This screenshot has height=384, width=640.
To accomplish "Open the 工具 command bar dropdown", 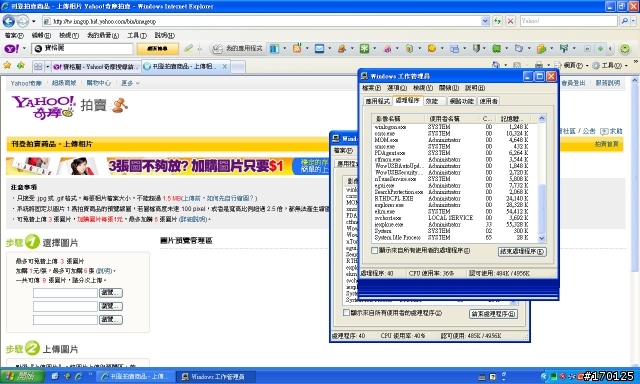I will click(x=610, y=65).
